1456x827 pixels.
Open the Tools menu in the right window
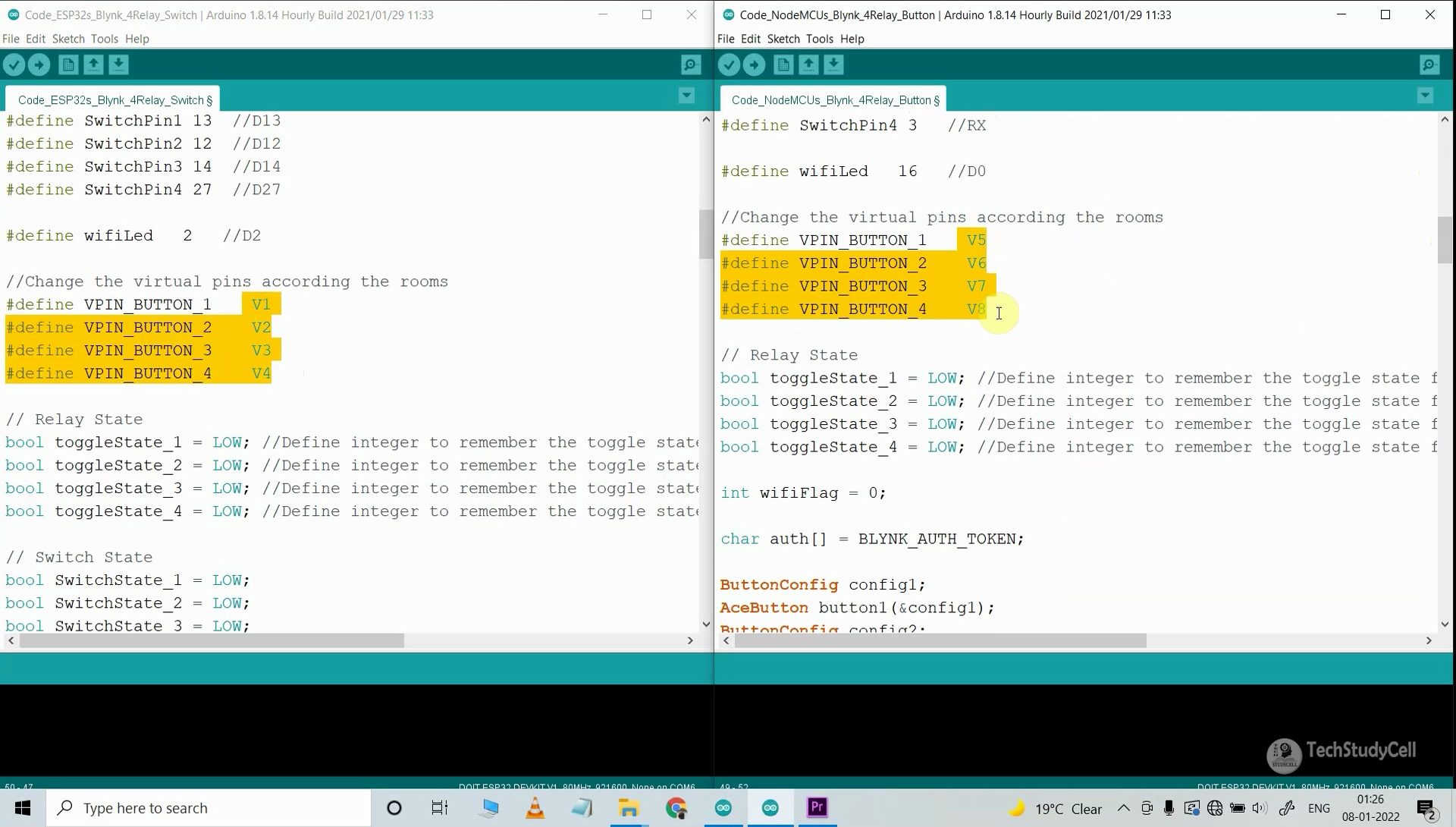pos(820,39)
